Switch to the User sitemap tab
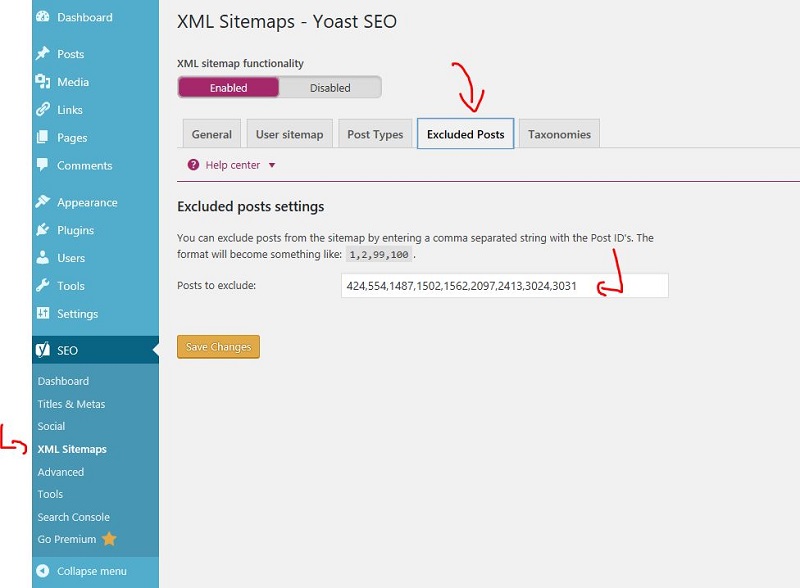The image size is (800, 588). coord(289,134)
